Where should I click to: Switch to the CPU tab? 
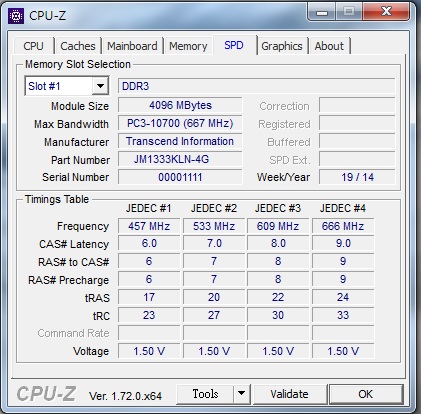pos(33,46)
